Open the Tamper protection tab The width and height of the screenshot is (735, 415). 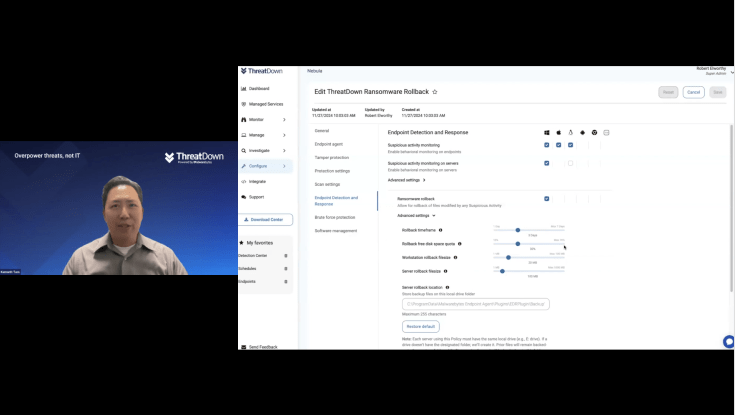click(x=332, y=158)
